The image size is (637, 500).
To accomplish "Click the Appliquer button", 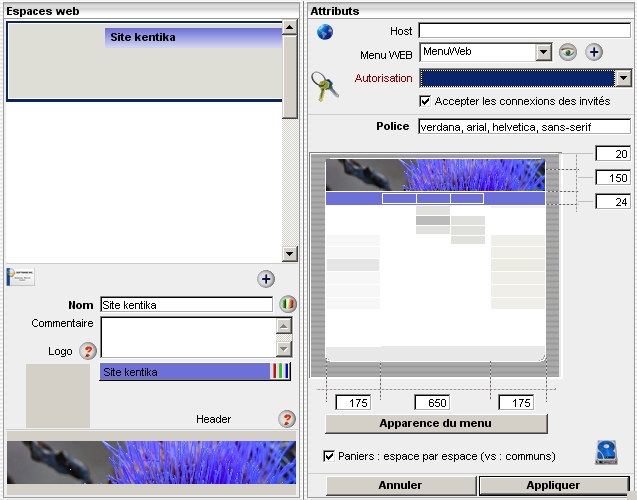I will tap(554, 485).
